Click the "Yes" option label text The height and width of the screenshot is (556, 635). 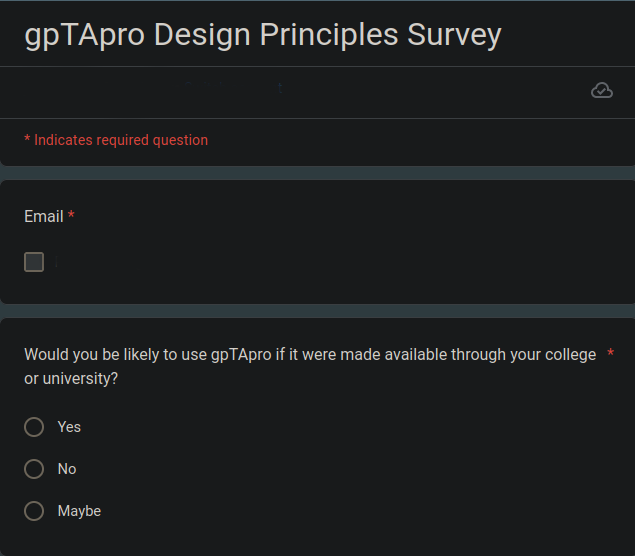pyautogui.click(x=69, y=427)
